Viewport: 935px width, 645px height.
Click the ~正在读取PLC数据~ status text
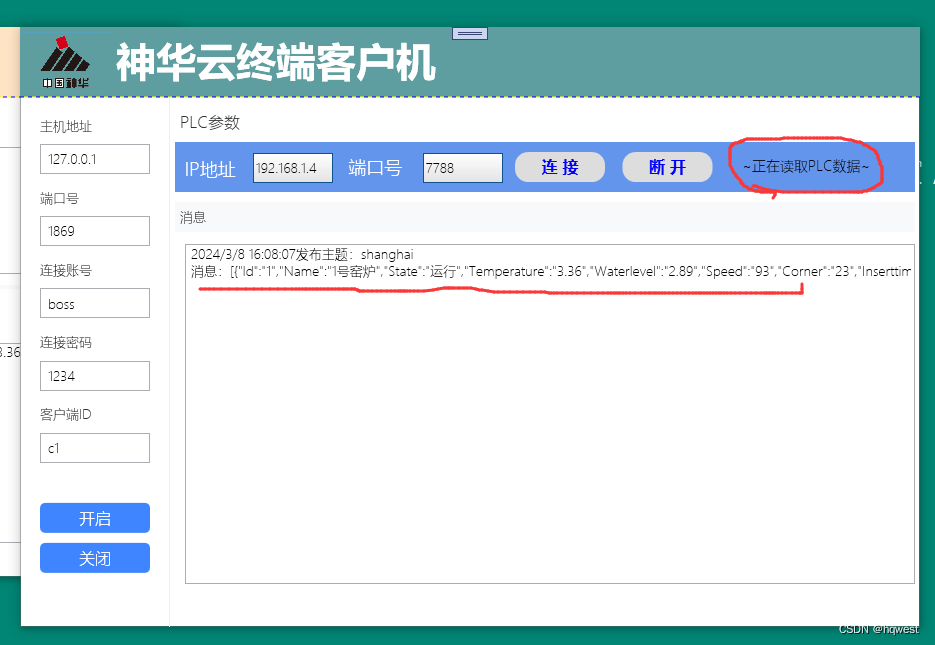point(806,166)
